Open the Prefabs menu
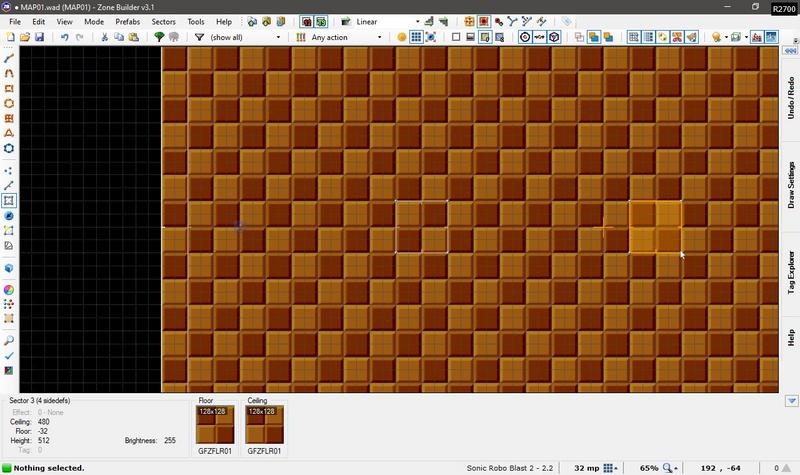Image resolution: width=800 pixels, height=475 pixels. click(127, 20)
